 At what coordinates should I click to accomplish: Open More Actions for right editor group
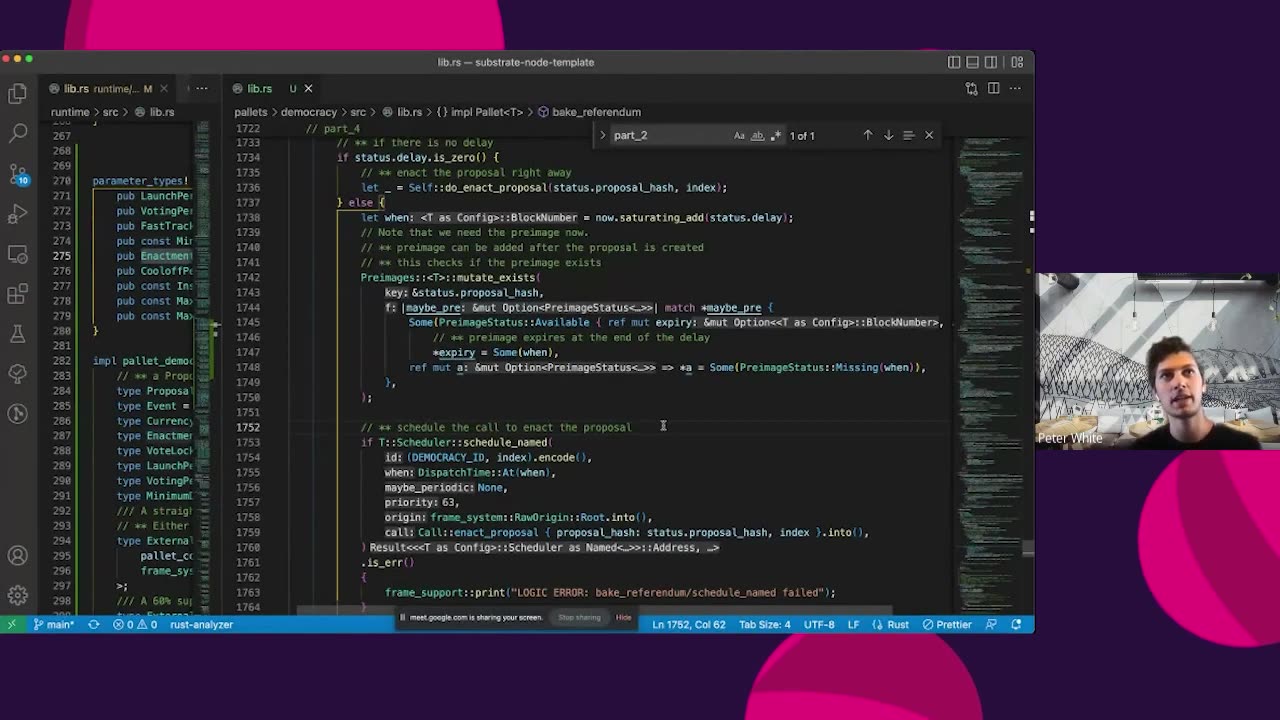[1015, 89]
